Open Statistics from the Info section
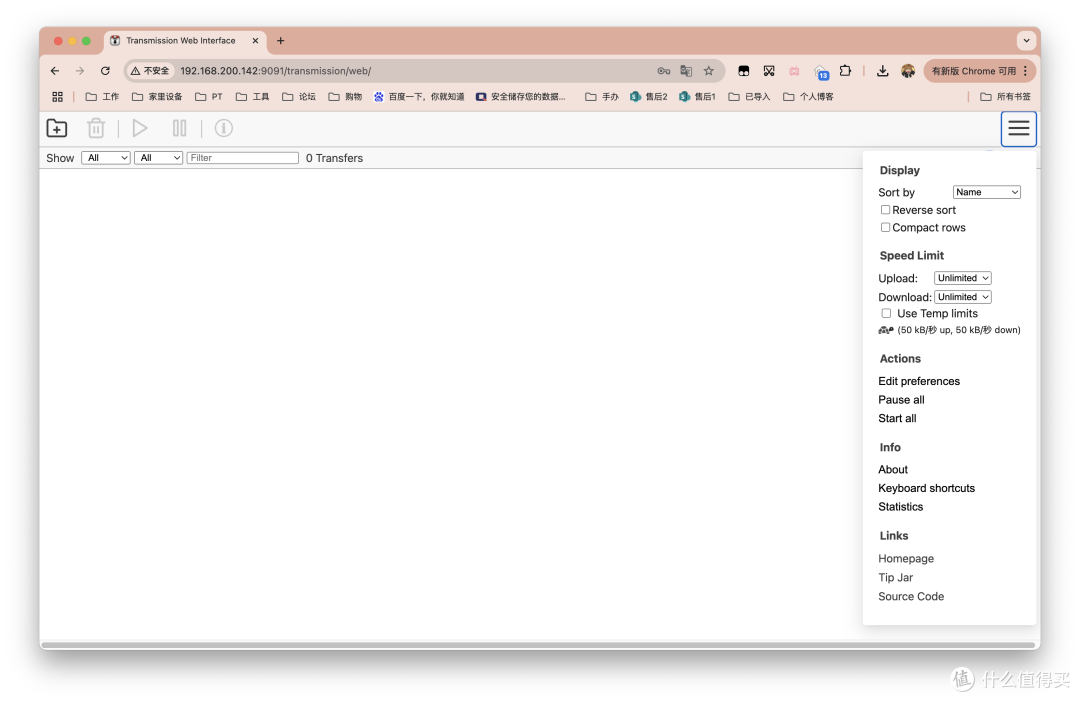 point(900,506)
